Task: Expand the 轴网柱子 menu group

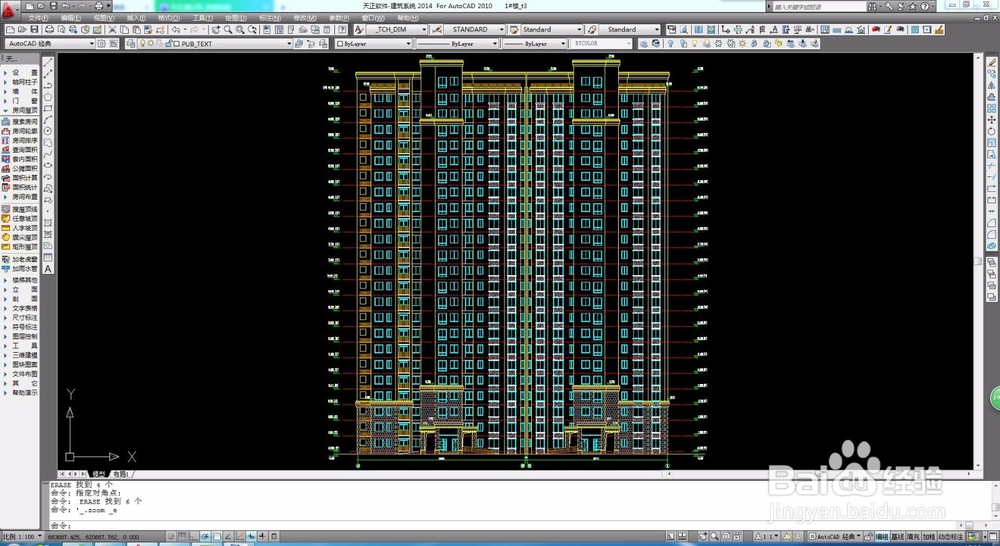Action: [x=19, y=82]
